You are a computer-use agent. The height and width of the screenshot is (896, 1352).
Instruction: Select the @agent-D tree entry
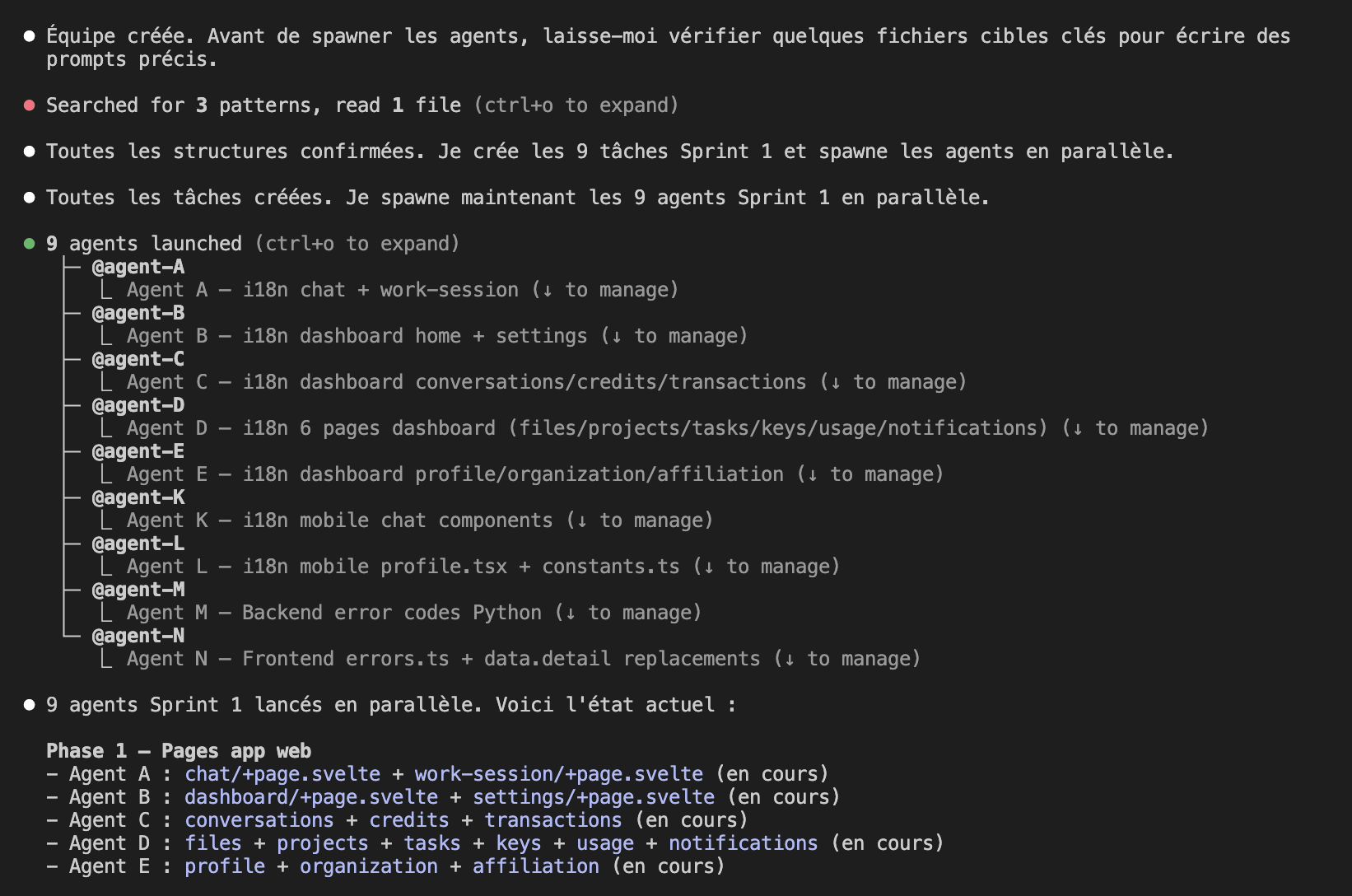138,405
